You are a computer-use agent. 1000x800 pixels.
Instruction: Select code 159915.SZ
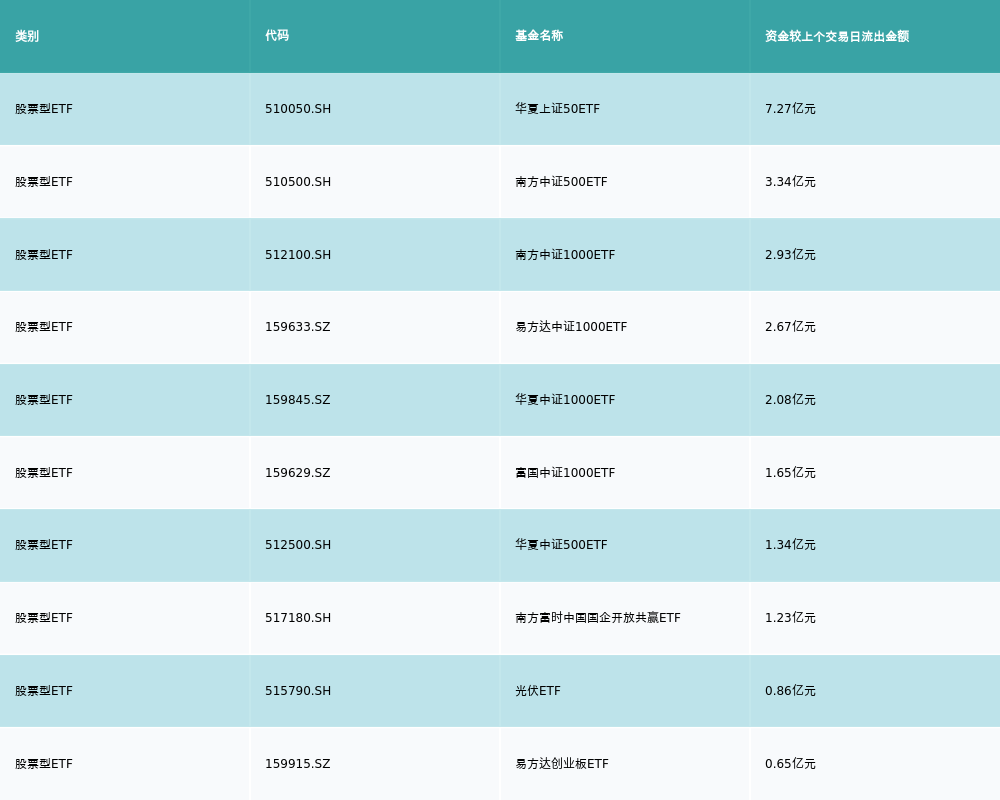coord(298,764)
